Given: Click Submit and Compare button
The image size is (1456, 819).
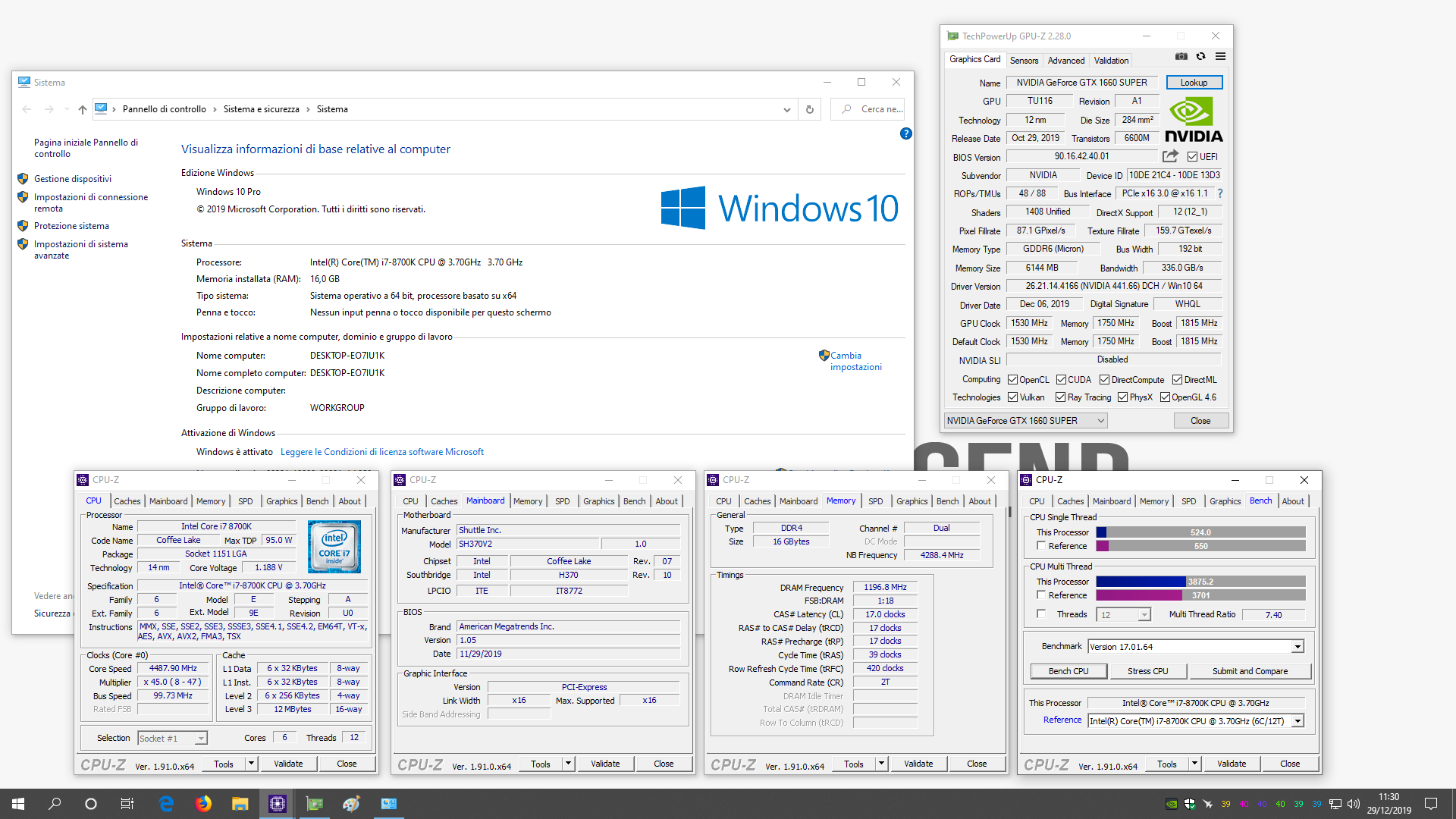Looking at the screenshot, I should tap(1250, 671).
